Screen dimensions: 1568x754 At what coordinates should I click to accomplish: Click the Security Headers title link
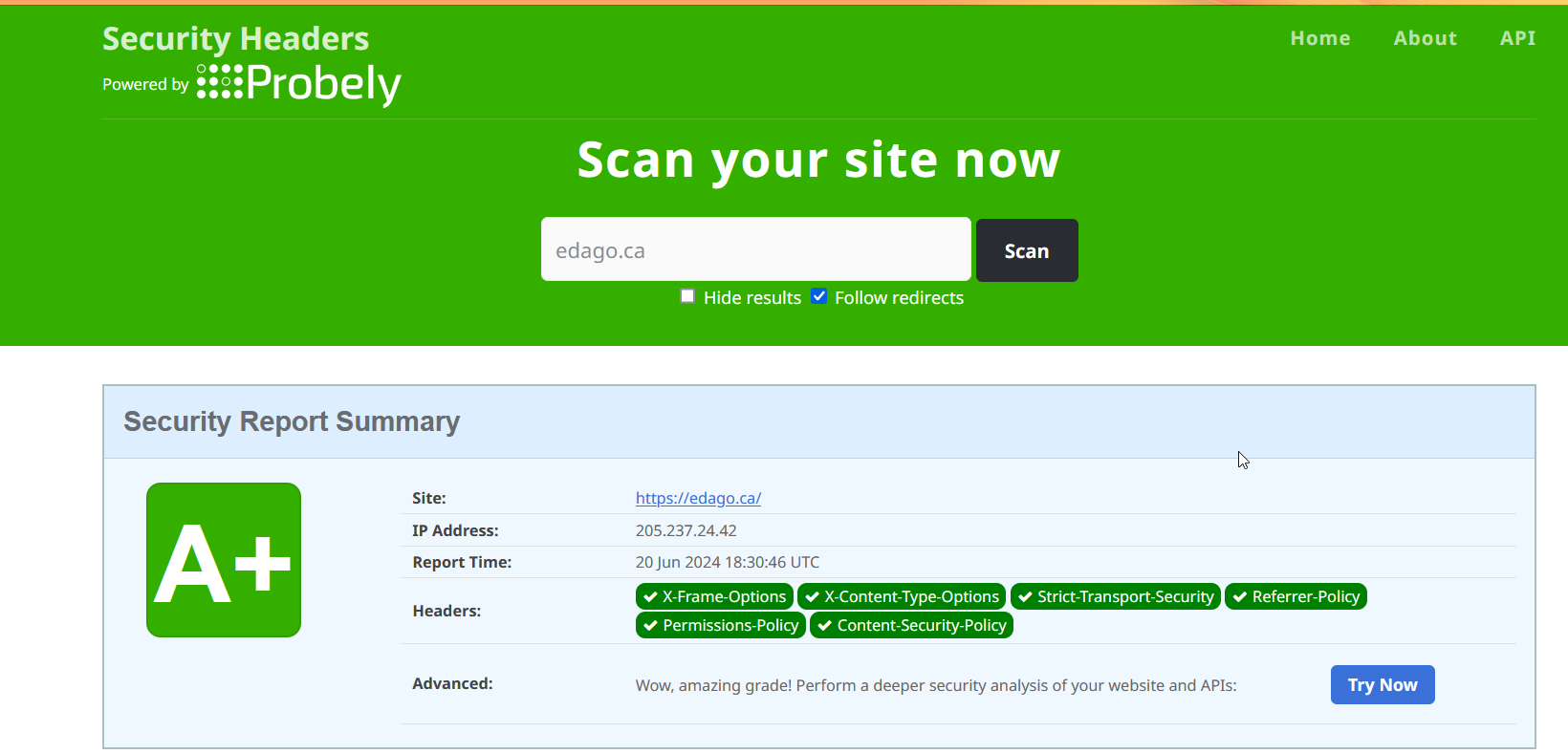pos(235,38)
